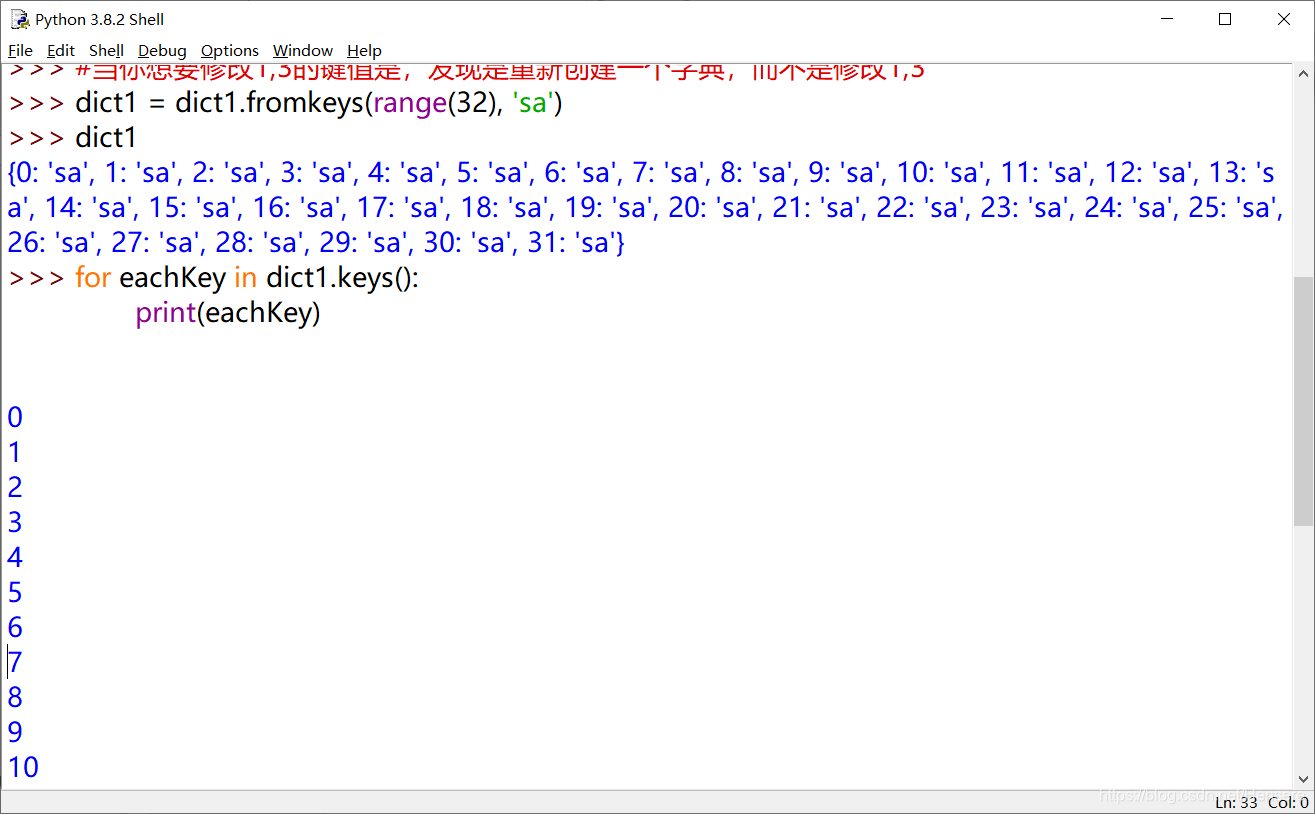Open the File menu
The image size is (1315, 814).
tap(20, 50)
